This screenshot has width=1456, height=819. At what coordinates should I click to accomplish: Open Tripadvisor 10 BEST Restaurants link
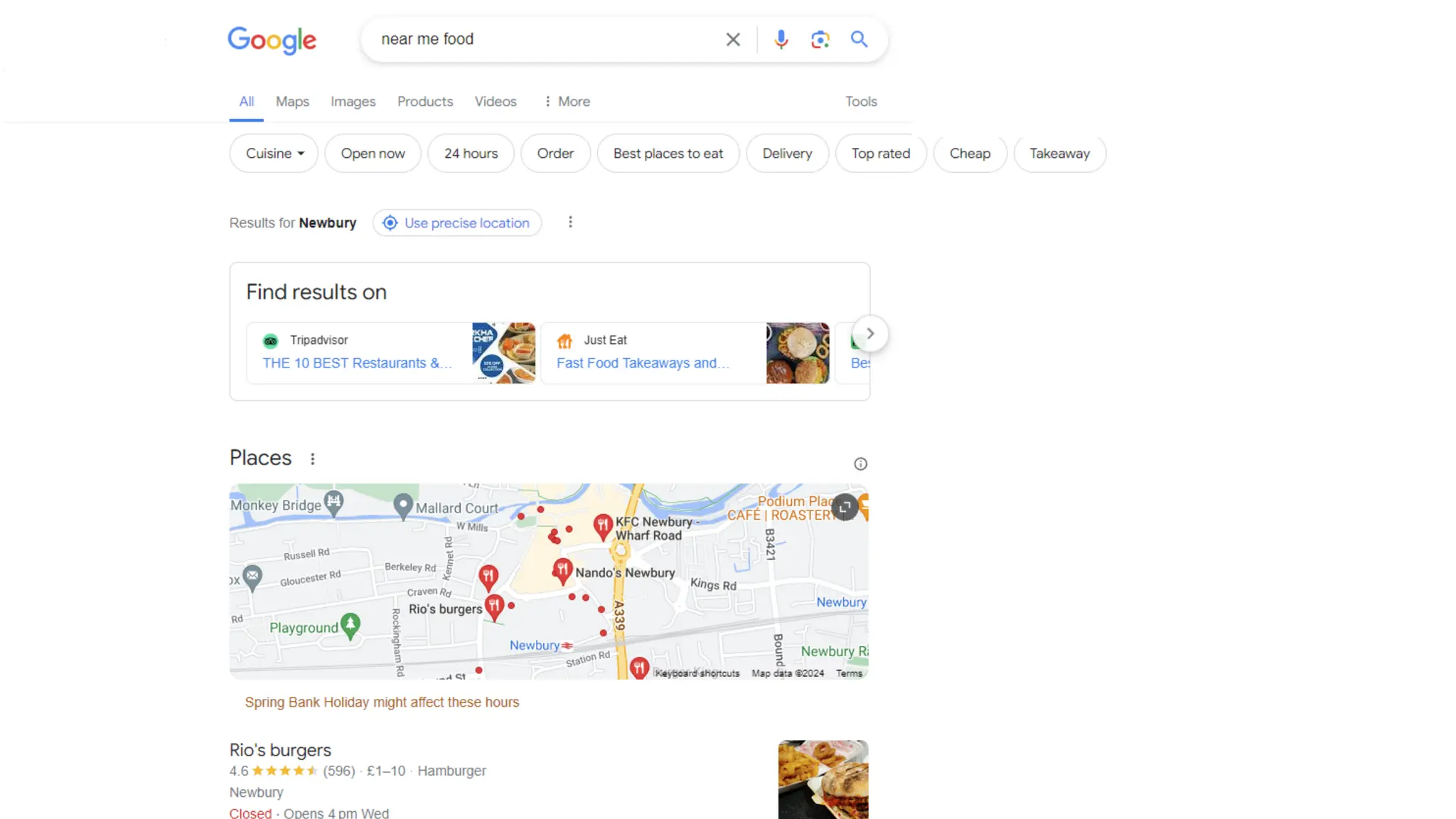357,363
